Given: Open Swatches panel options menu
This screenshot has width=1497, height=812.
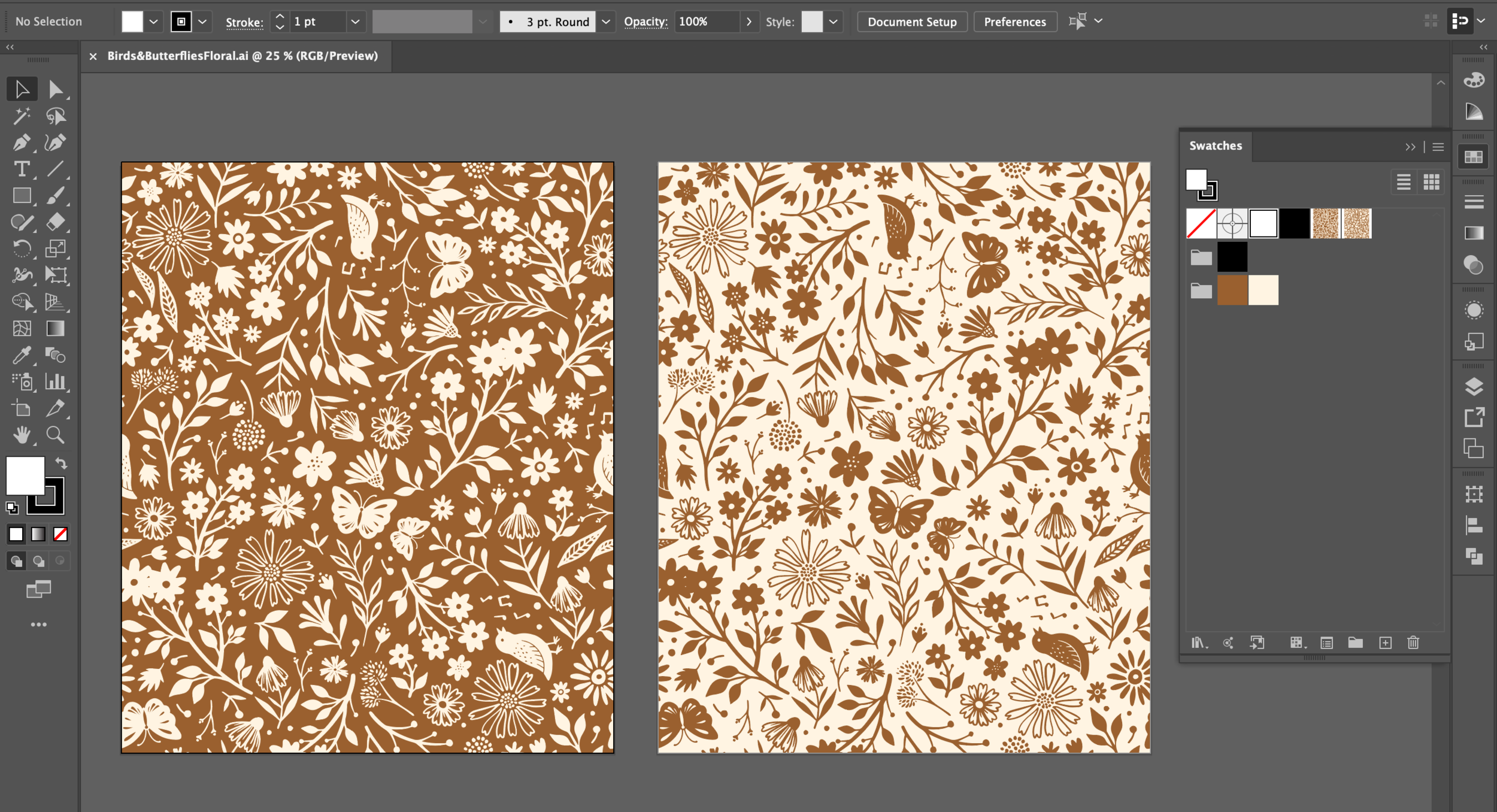Looking at the screenshot, I should pyautogui.click(x=1438, y=147).
